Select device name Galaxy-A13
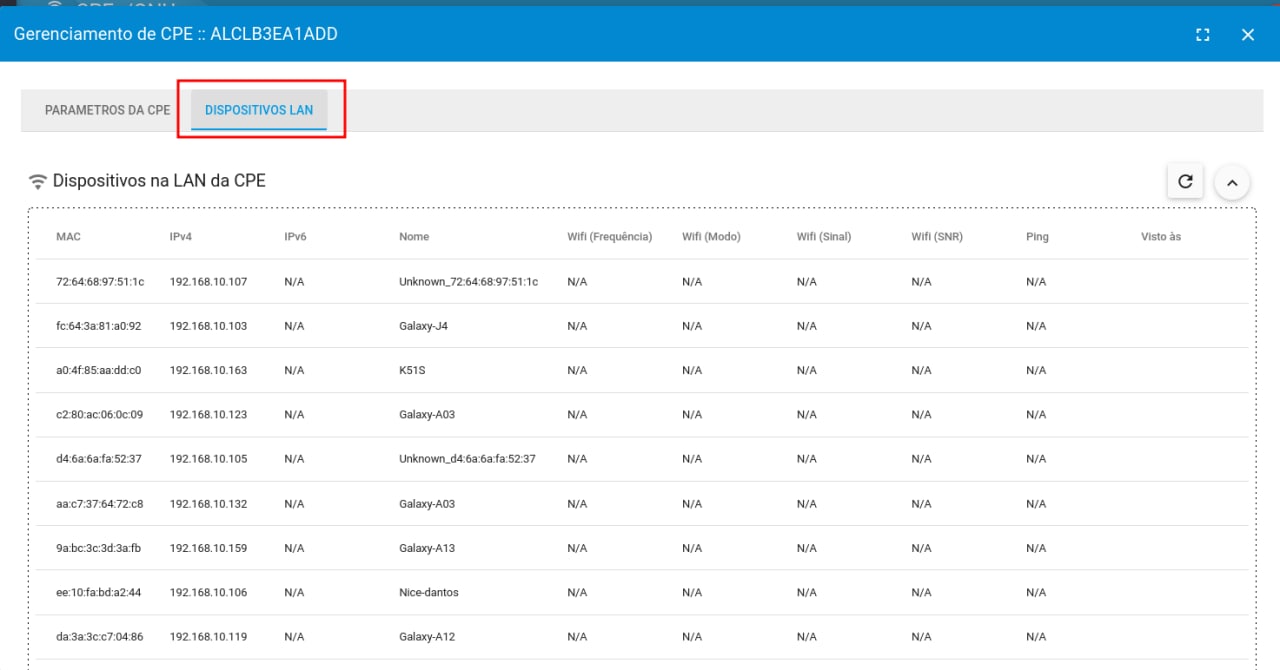This screenshot has width=1280, height=670. tap(427, 548)
